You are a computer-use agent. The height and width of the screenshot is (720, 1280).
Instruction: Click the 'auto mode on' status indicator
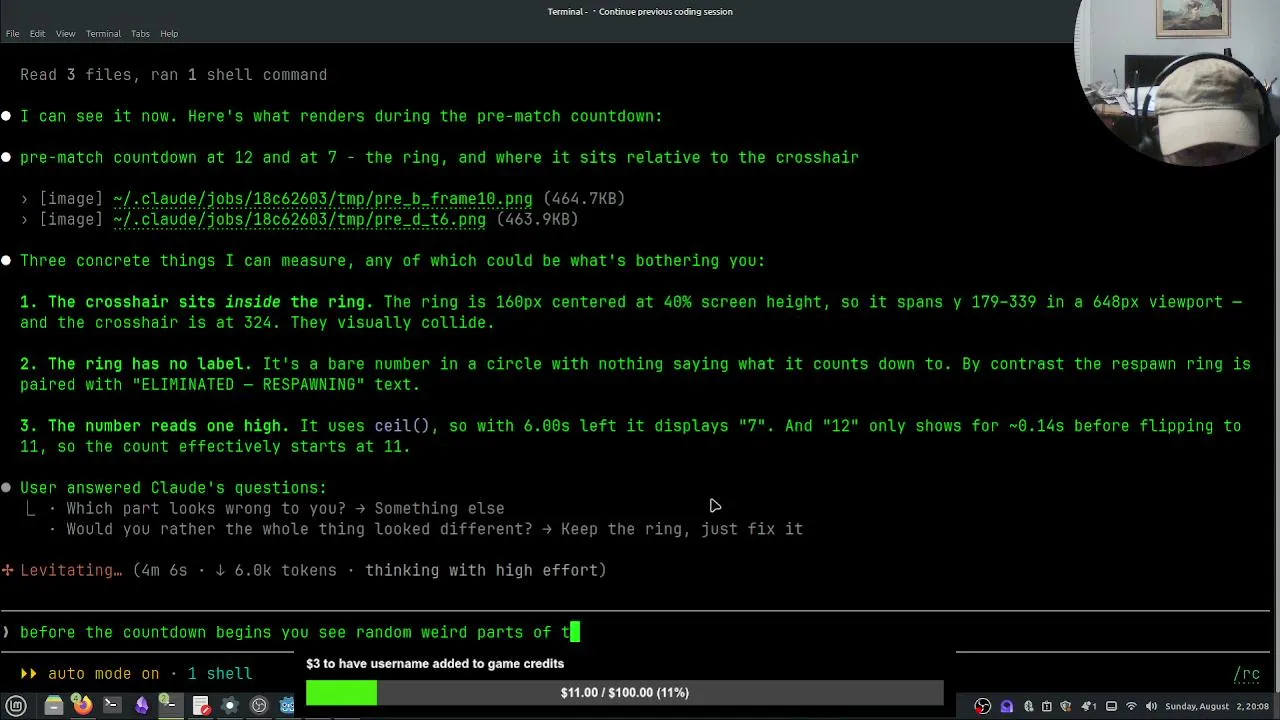(103, 674)
